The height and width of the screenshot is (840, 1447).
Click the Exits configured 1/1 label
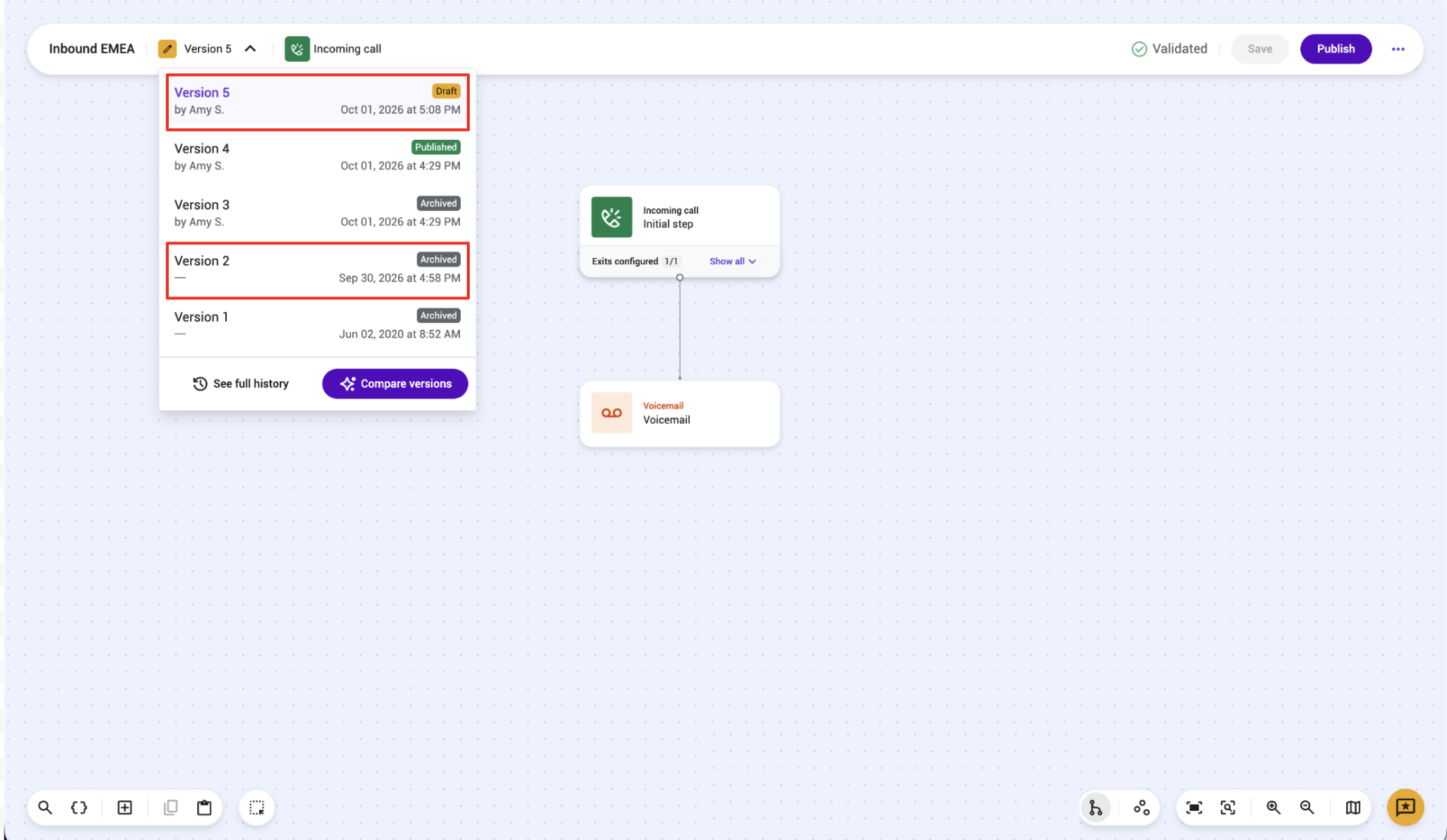point(634,261)
